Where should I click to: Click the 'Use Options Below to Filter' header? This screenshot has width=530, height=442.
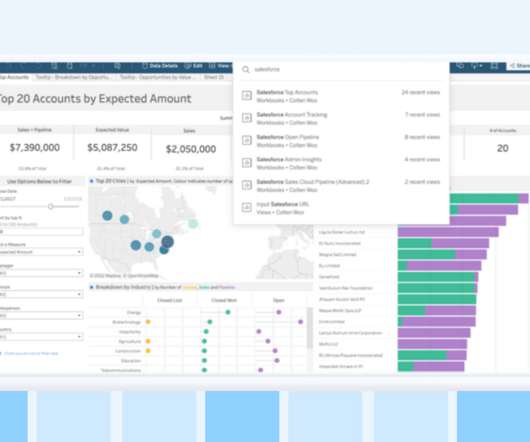(40, 182)
